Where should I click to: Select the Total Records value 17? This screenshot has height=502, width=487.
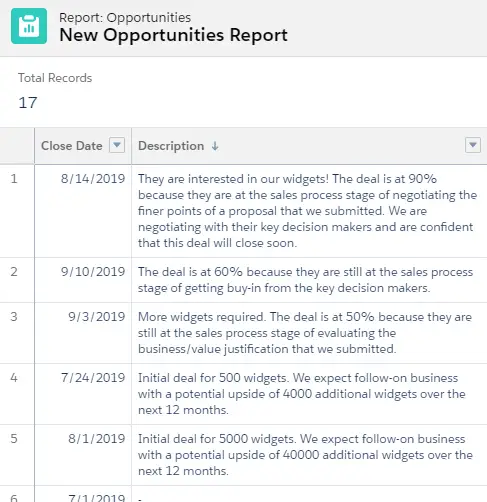28,103
